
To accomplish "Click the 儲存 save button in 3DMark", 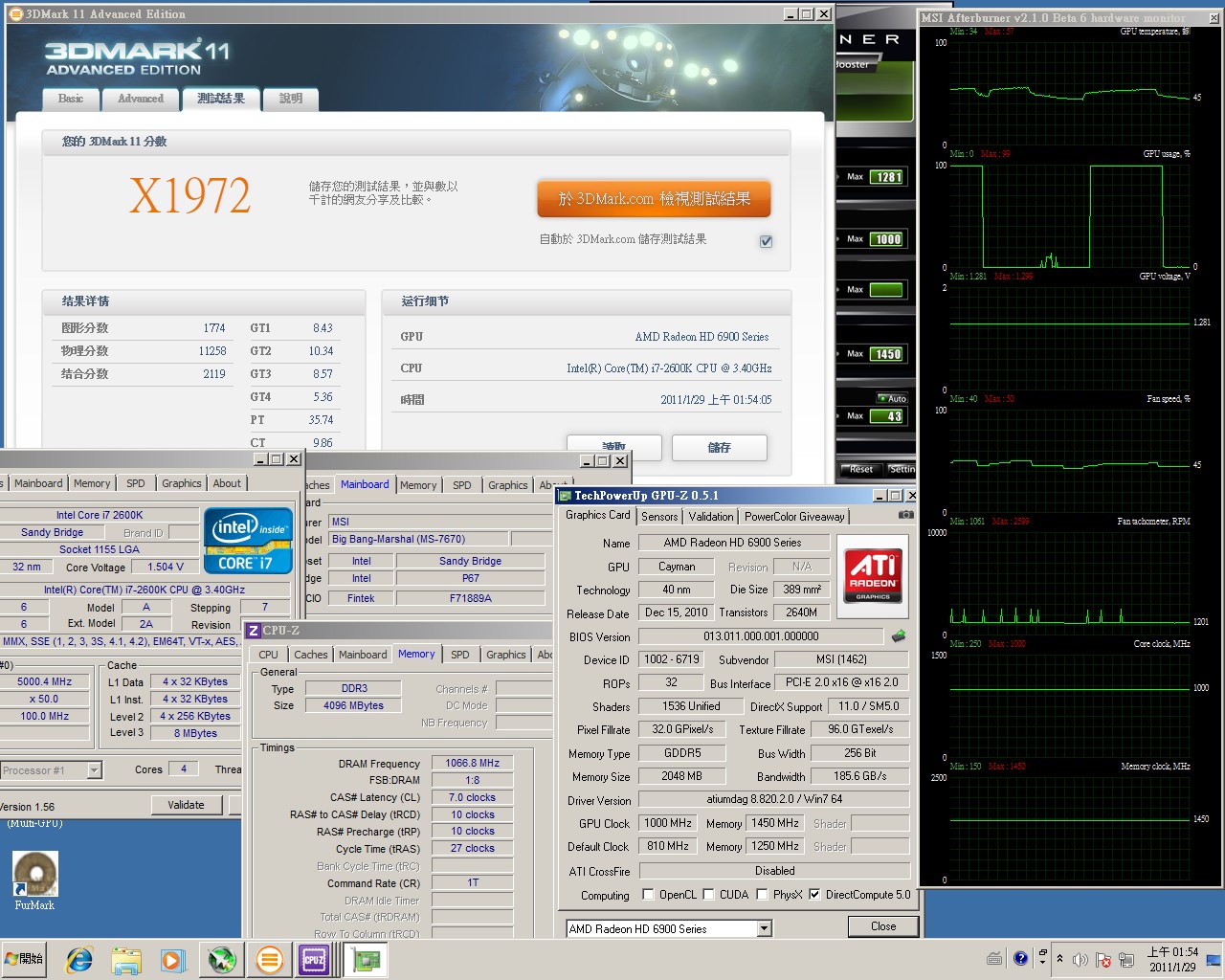I will (720, 448).
